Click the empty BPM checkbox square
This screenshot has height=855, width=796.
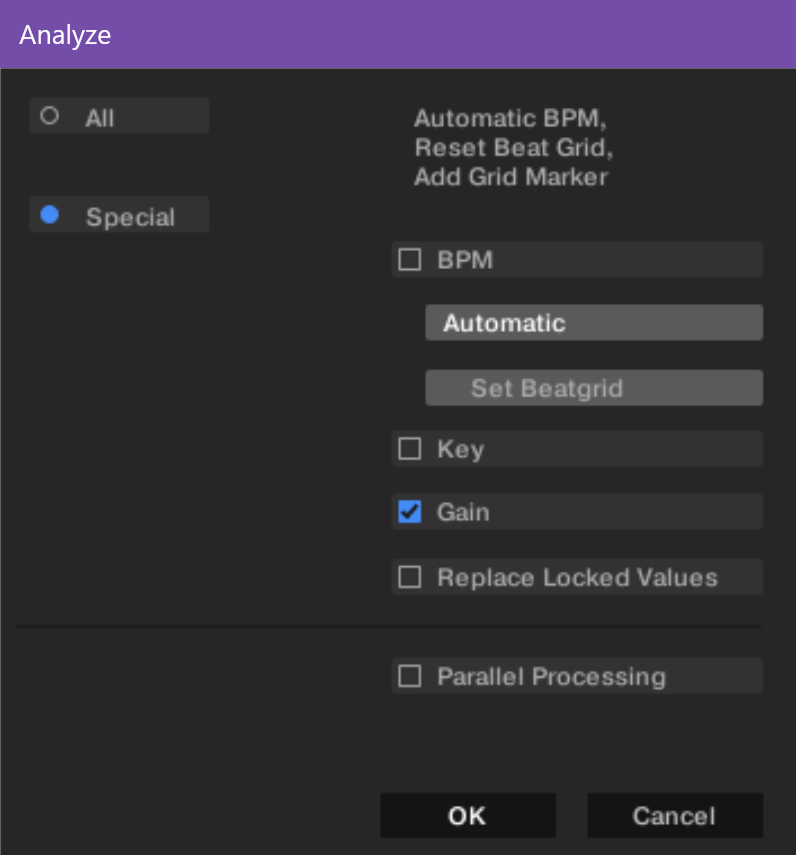point(409,259)
